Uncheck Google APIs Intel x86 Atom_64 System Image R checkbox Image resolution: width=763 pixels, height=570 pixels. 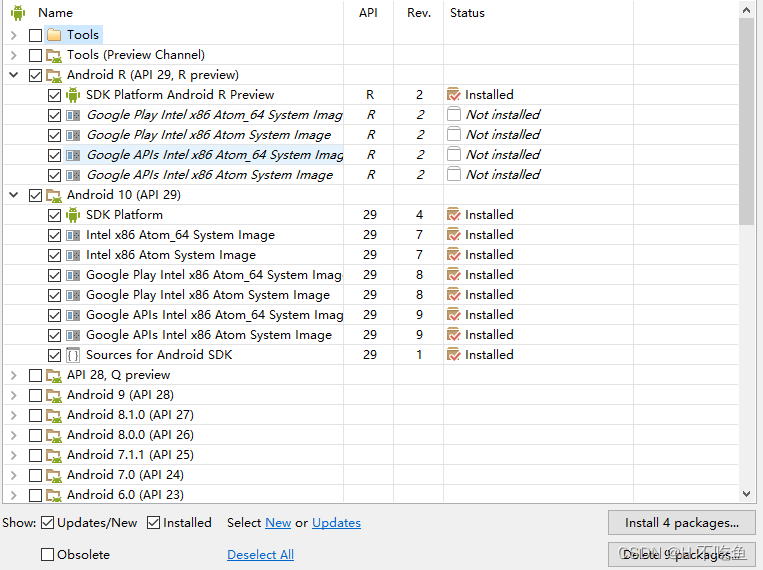tap(54, 155)
